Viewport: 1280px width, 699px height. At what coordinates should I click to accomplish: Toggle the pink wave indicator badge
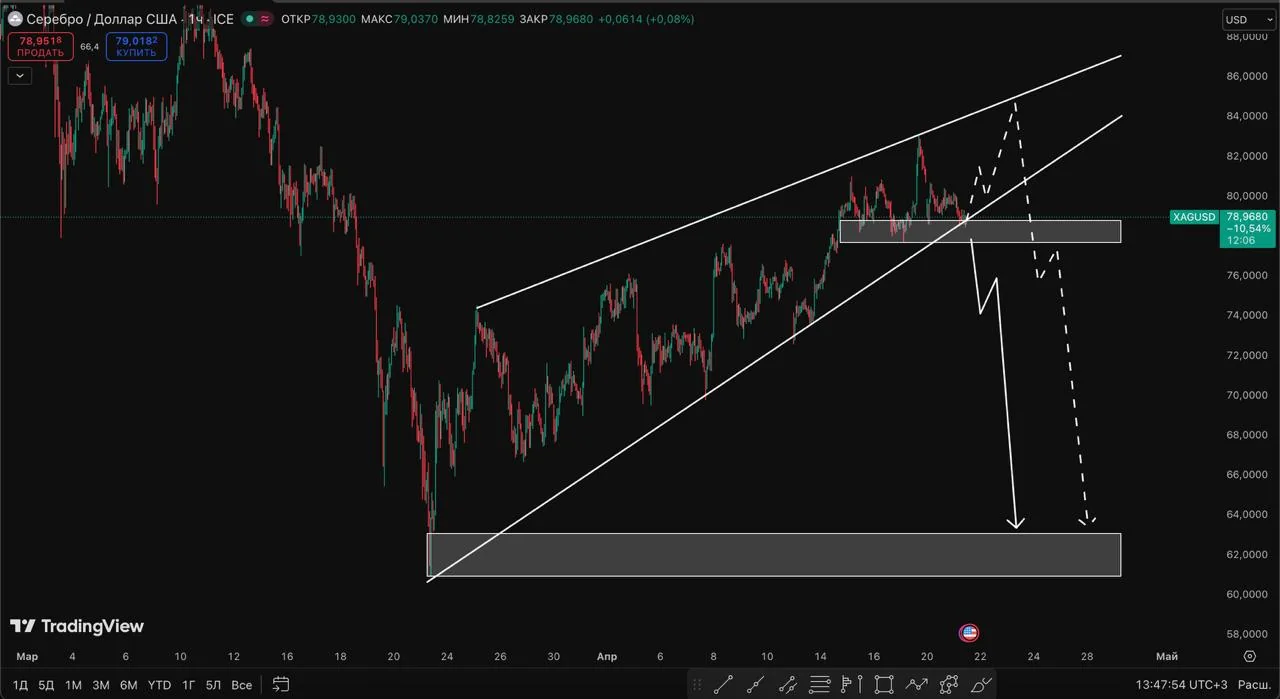pos(265,19)
